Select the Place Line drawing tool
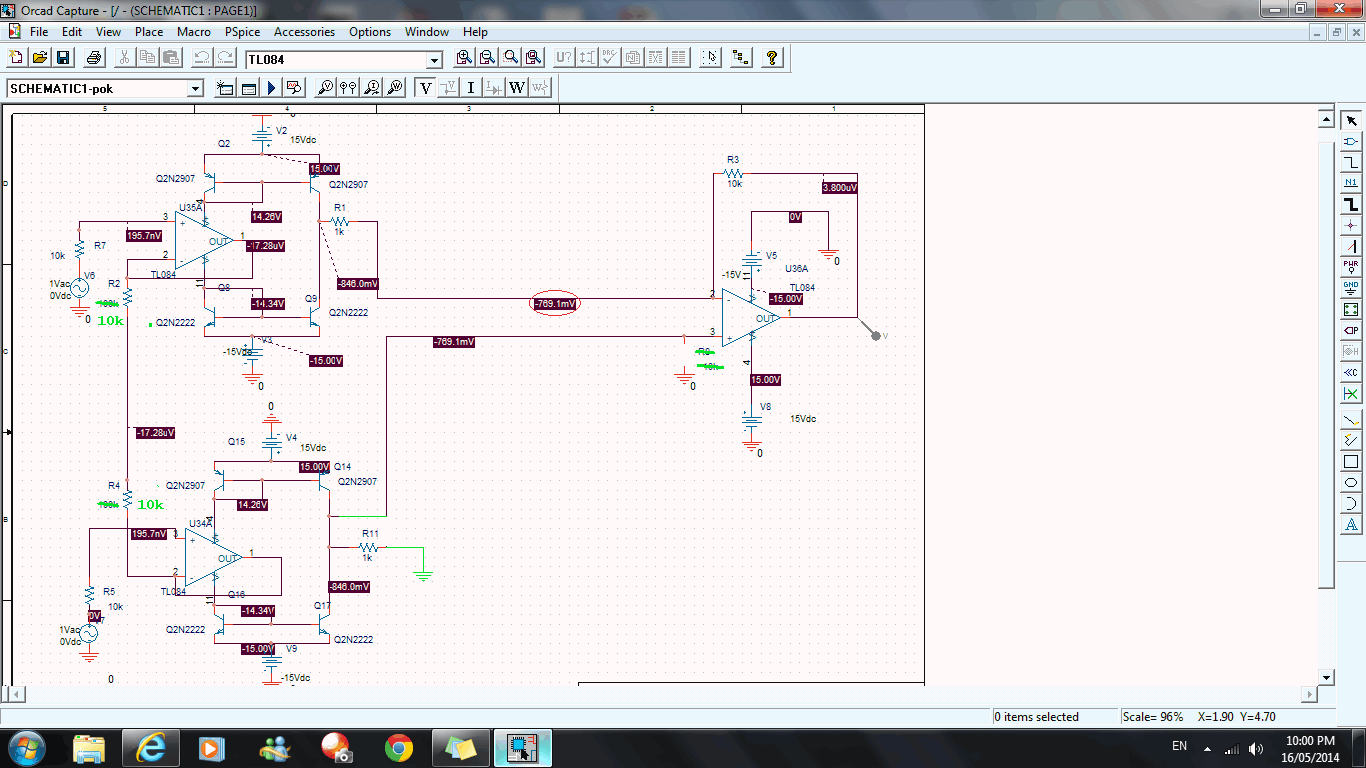 pyautogui.click(x=1351, y=419)
